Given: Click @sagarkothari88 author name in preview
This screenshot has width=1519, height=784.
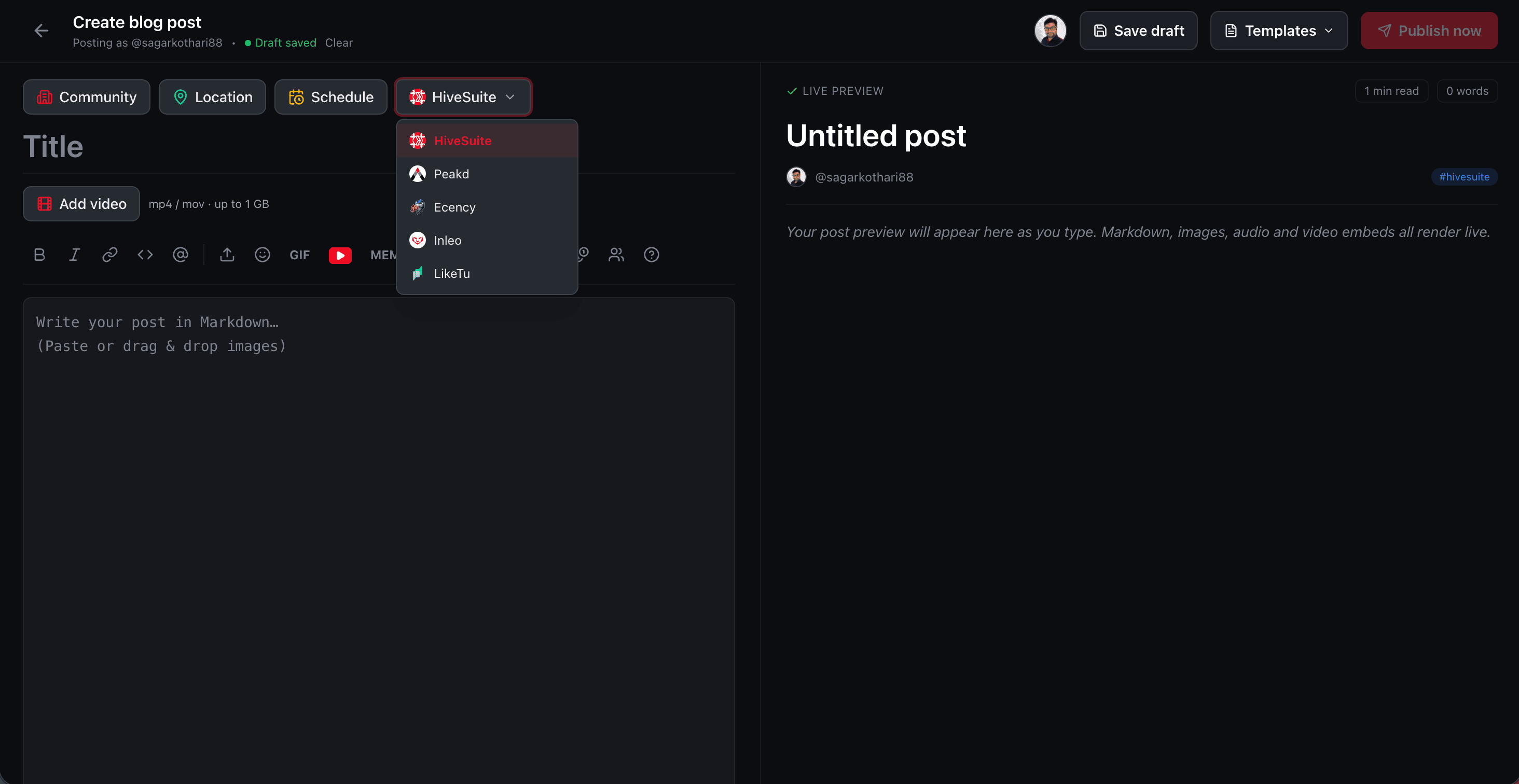Looking at the screenshot, I should (x=864, y=177).
